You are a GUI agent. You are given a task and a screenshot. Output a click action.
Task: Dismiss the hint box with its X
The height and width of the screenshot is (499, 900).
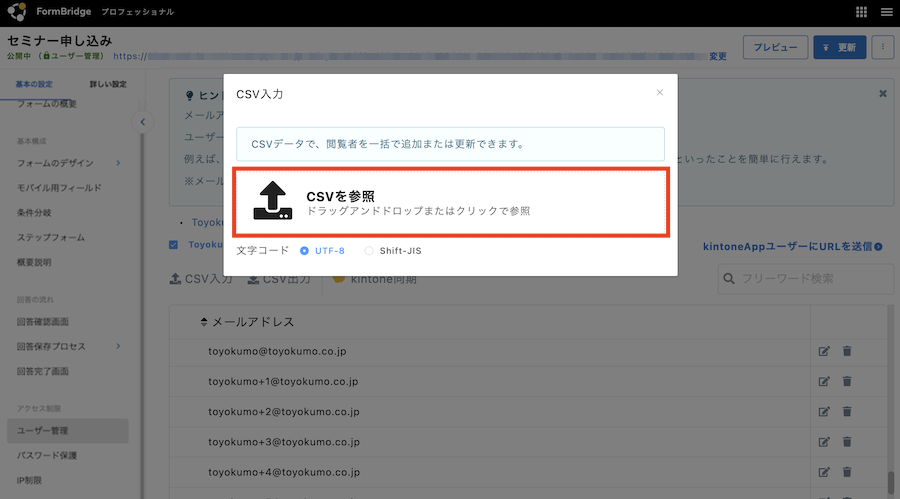coord(882,94)
